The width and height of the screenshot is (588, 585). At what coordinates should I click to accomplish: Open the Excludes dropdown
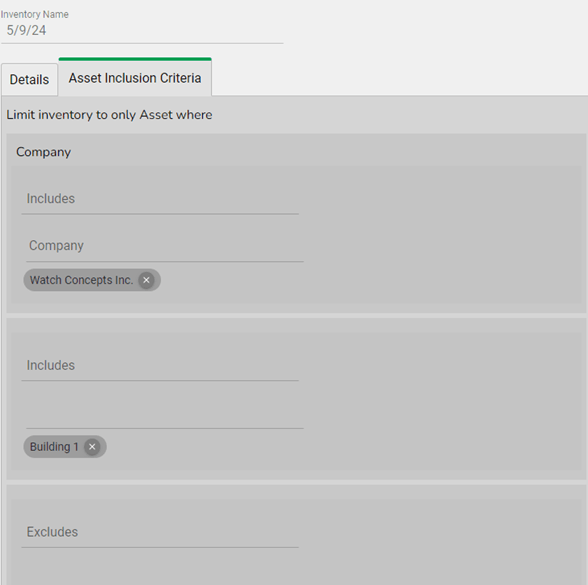coord(160,532)
